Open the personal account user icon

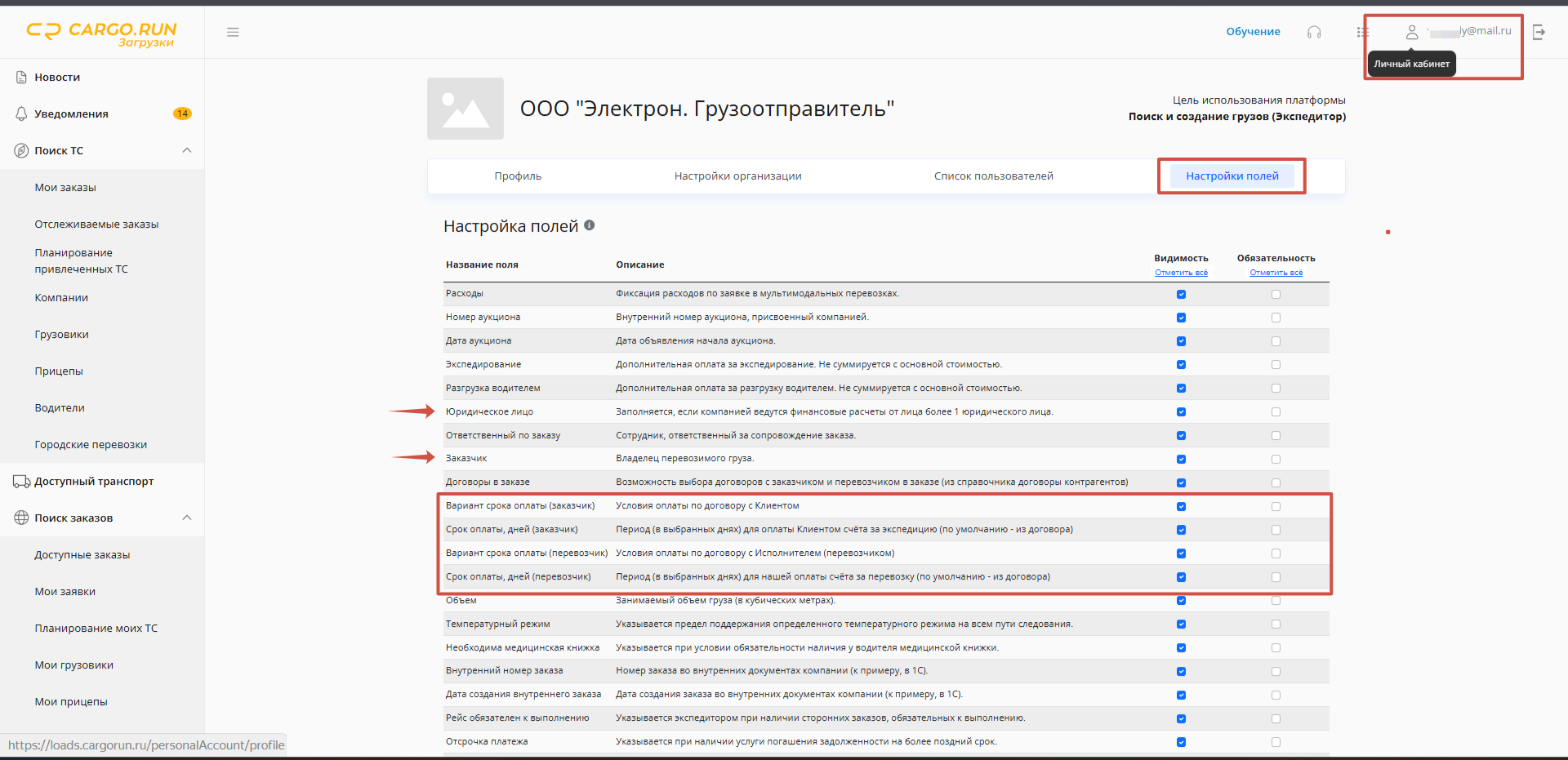1411,32
